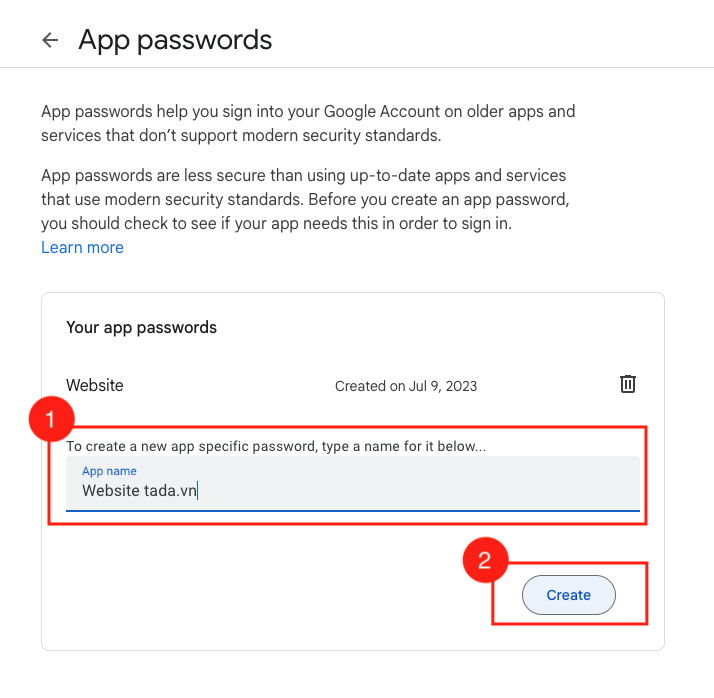Click the red number 2 badge
Image resolution: width=714 pixels, height=698 pixels.
tap(484, 561)
